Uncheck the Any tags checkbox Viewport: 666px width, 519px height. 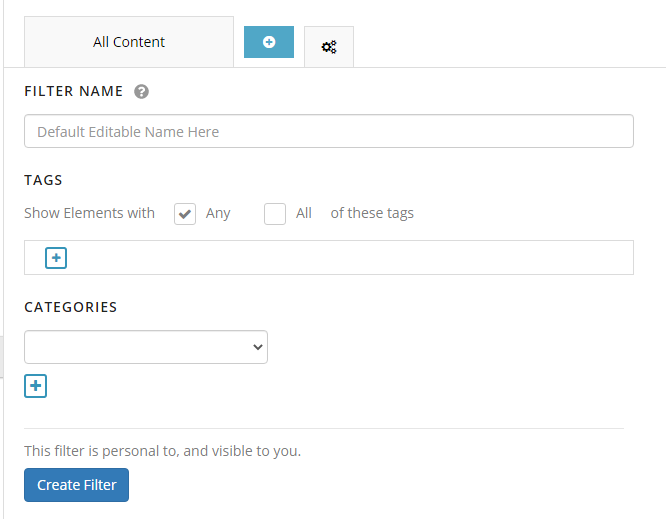pos(185,214)
